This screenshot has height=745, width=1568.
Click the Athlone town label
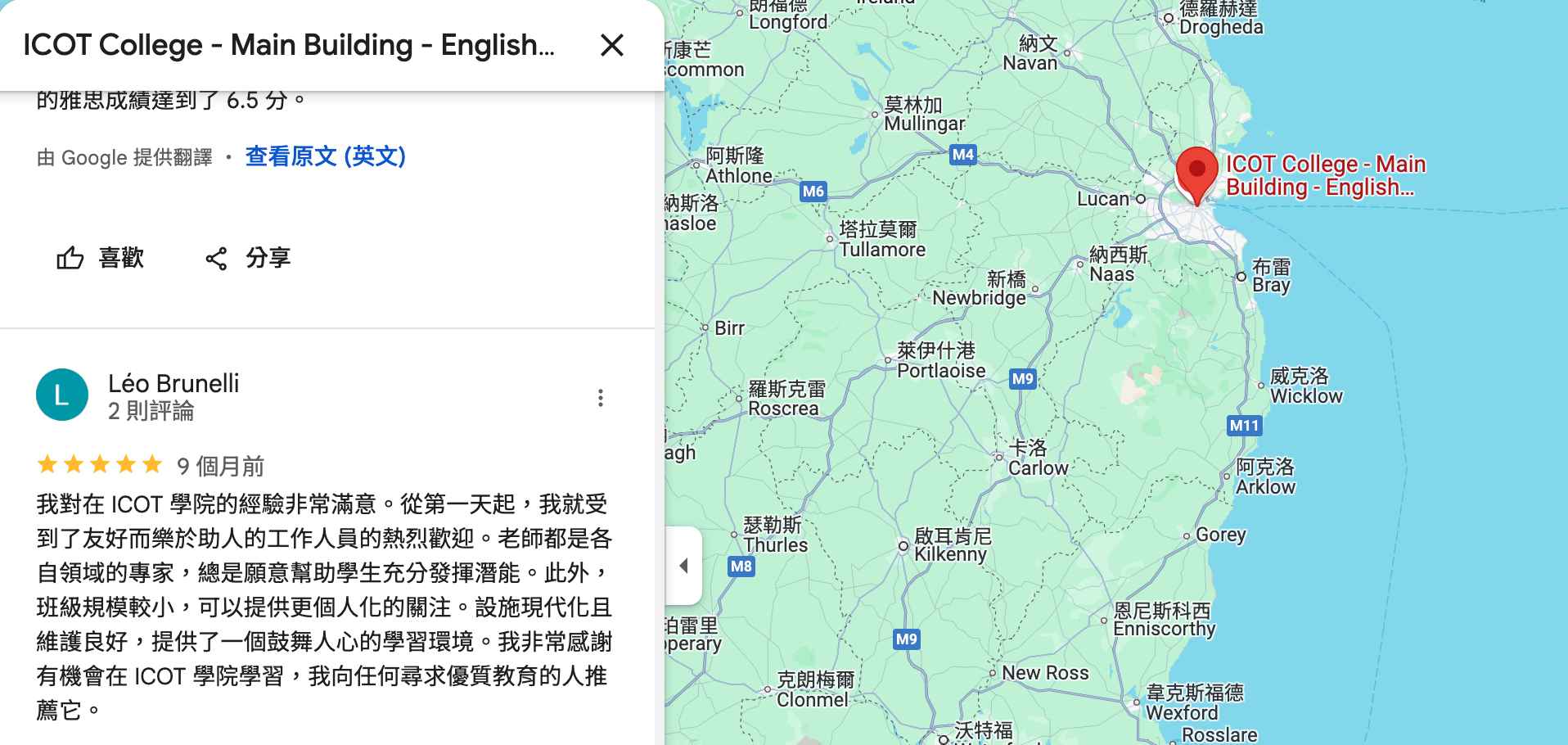pos(738,165)
